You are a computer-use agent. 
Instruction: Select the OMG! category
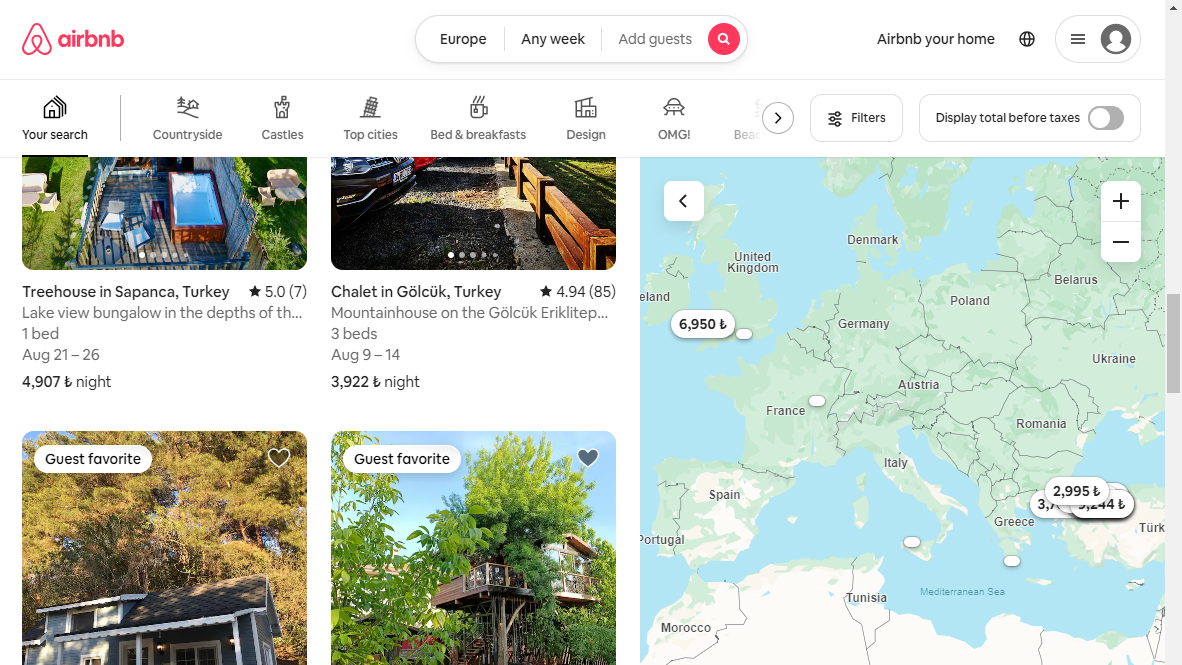[x=674, y=118]
